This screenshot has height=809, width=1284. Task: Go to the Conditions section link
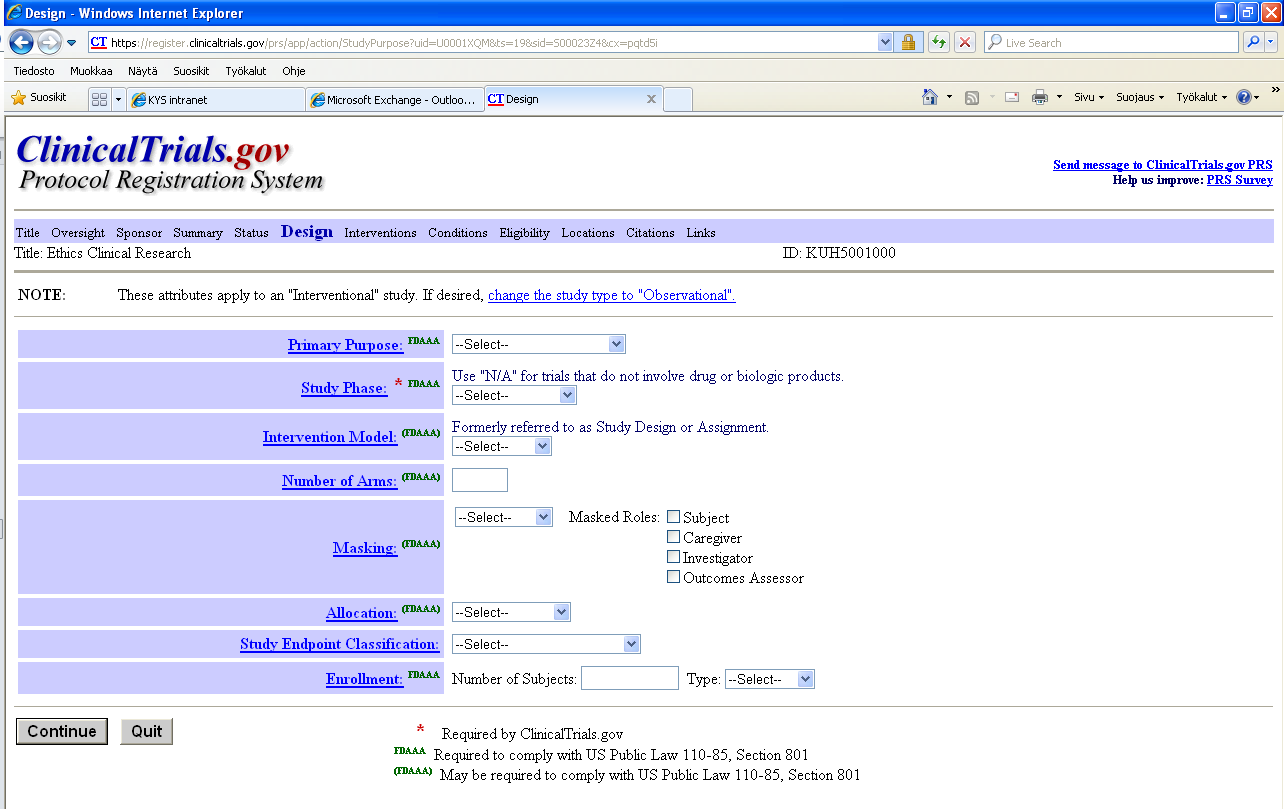tap(458, 233)
